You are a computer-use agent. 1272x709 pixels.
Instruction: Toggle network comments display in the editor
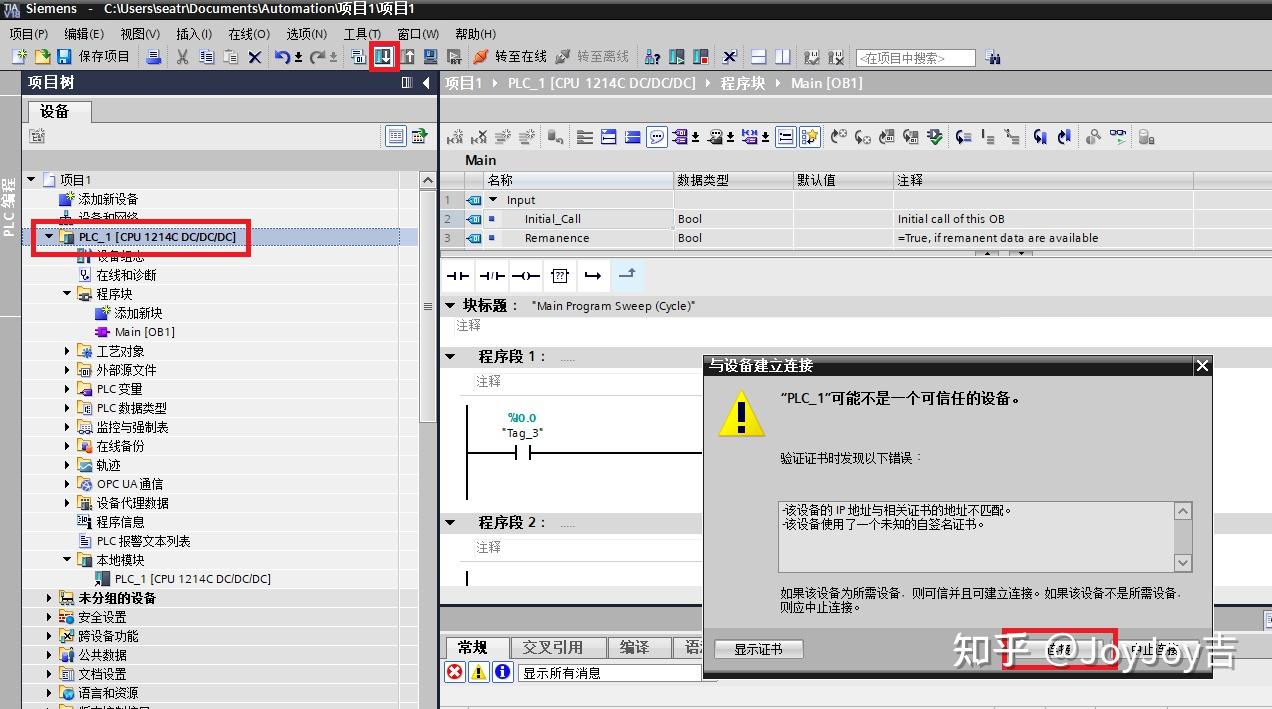click(658, 137)
